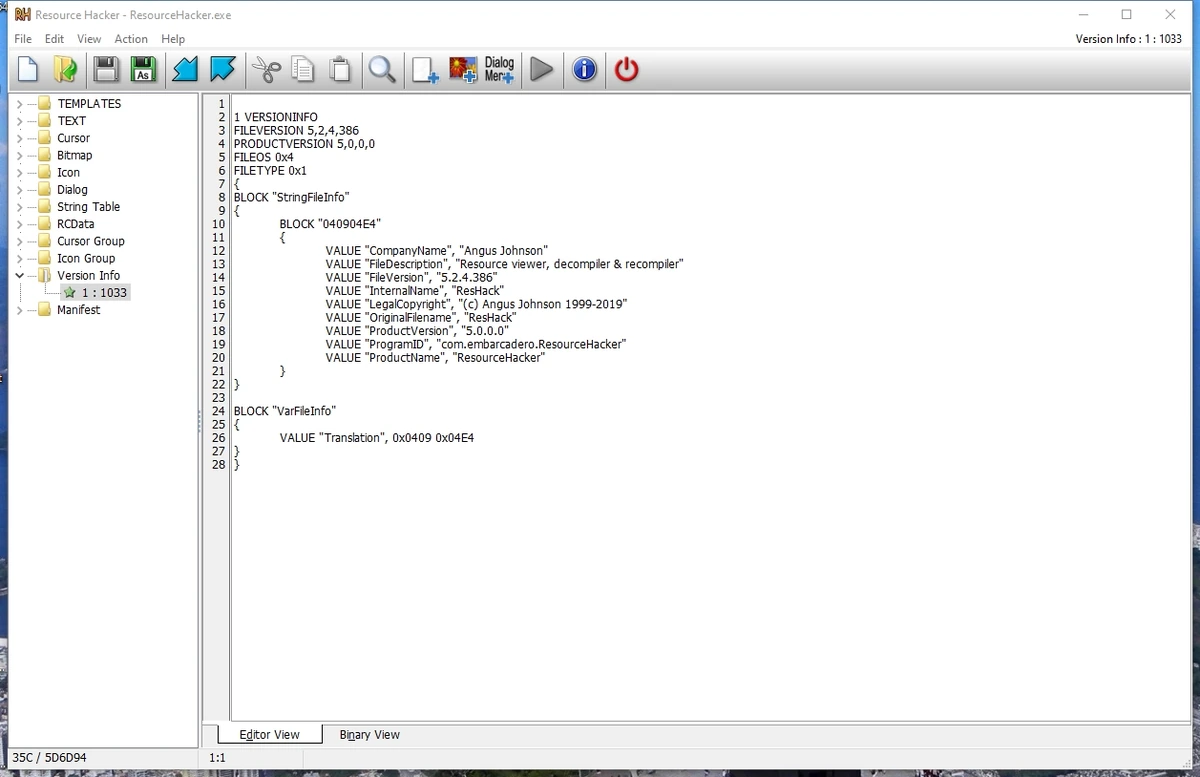The image size is (1200, 777).
Task: Expand the String Table folder arrow
Action: click(19, 207)
